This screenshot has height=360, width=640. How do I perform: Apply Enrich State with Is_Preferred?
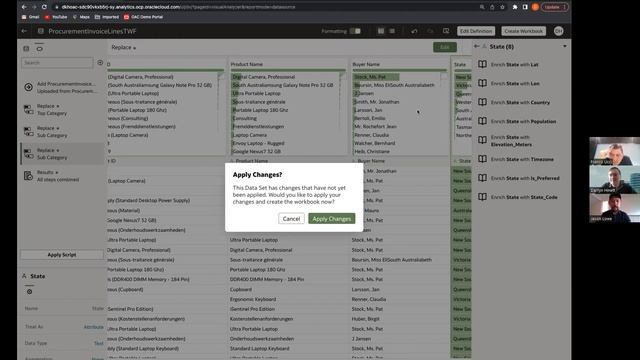525,178
